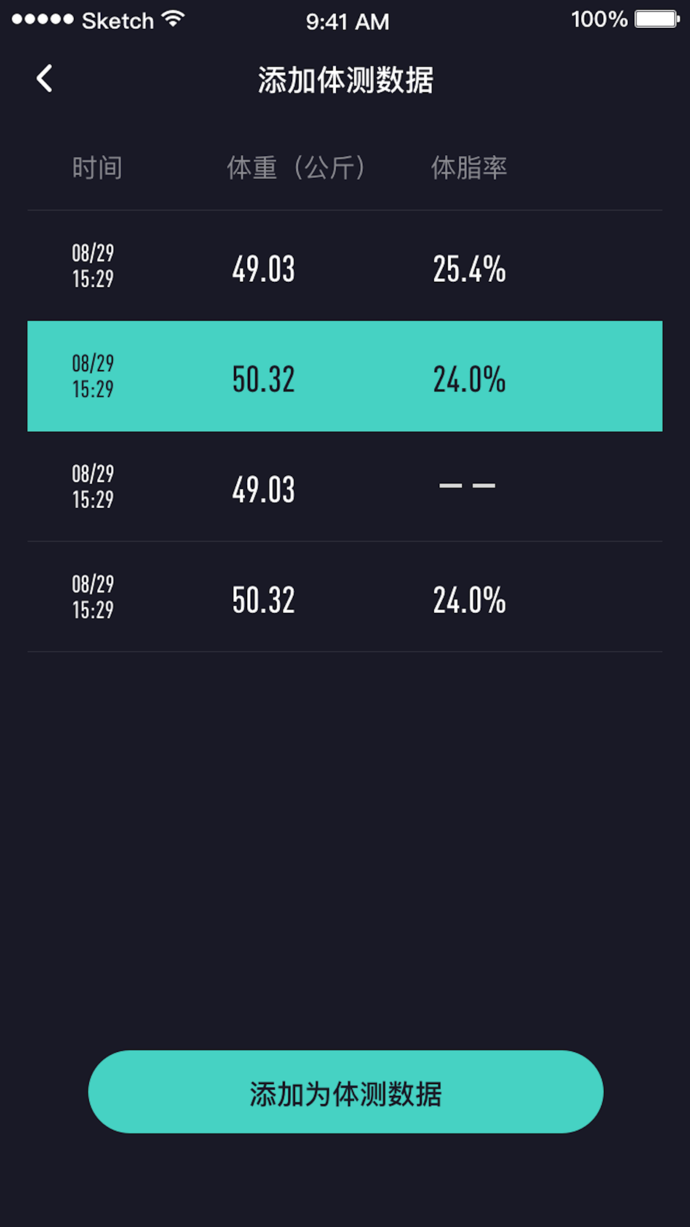Tap 24.0% in the last unhighlighted row
The width and height of the screenshot is (690, 1227).
pos(469,600)
